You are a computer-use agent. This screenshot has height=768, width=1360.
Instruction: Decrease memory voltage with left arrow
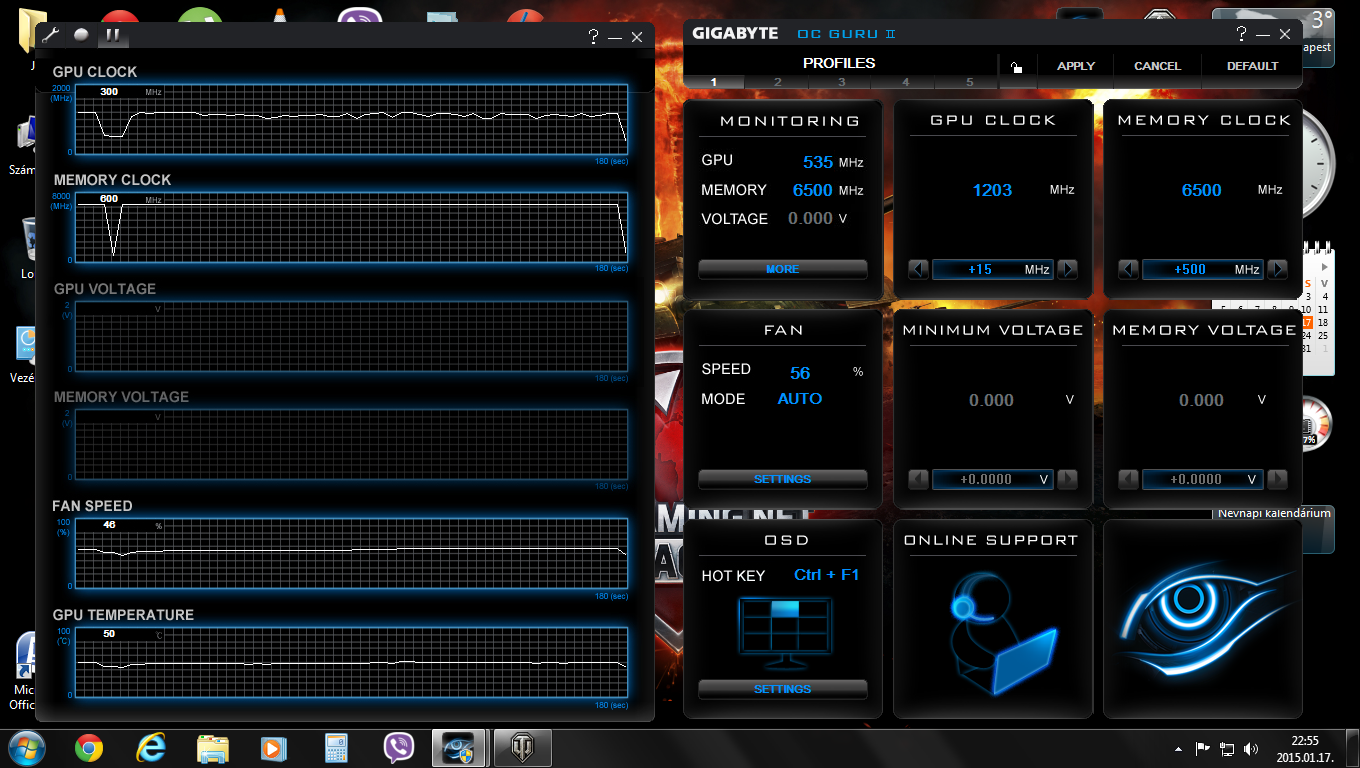pos(1128,479)
